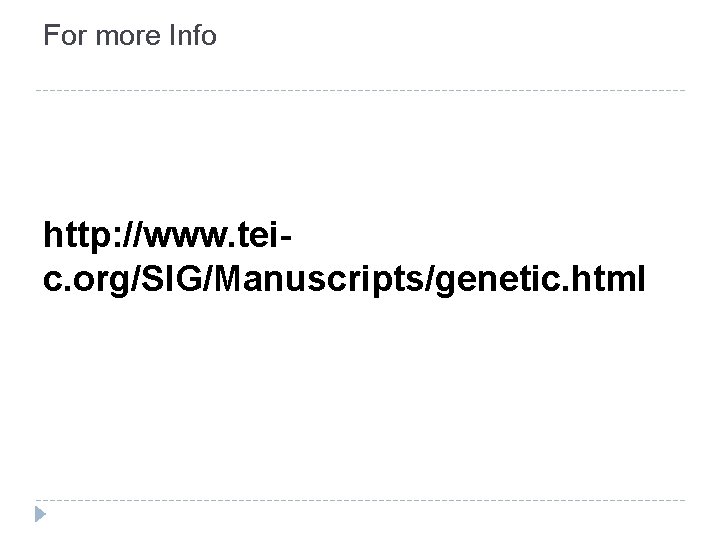Select the dashed divider line above the footer
Viewport: 720px width, 540px height.
click(360, 500)
